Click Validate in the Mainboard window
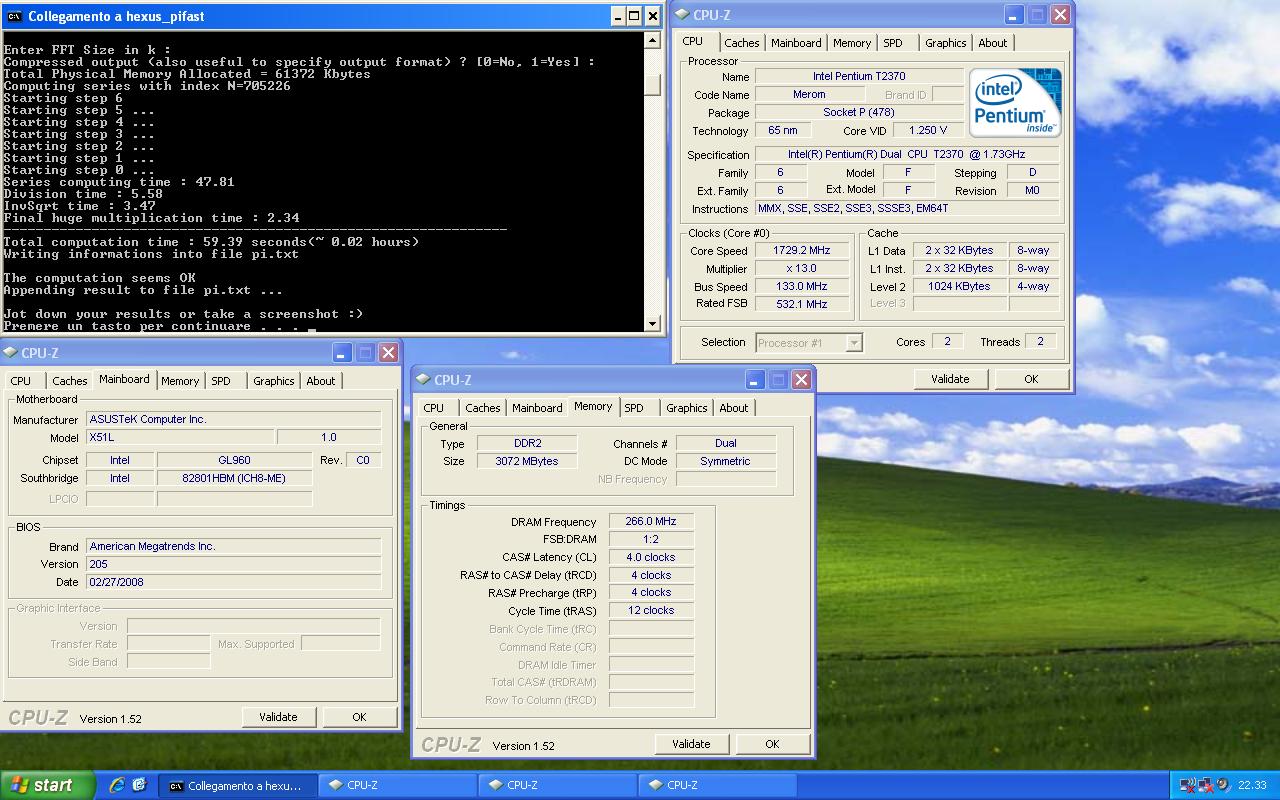The height and width of the screenshot is (800, 1280). point(278,717)
